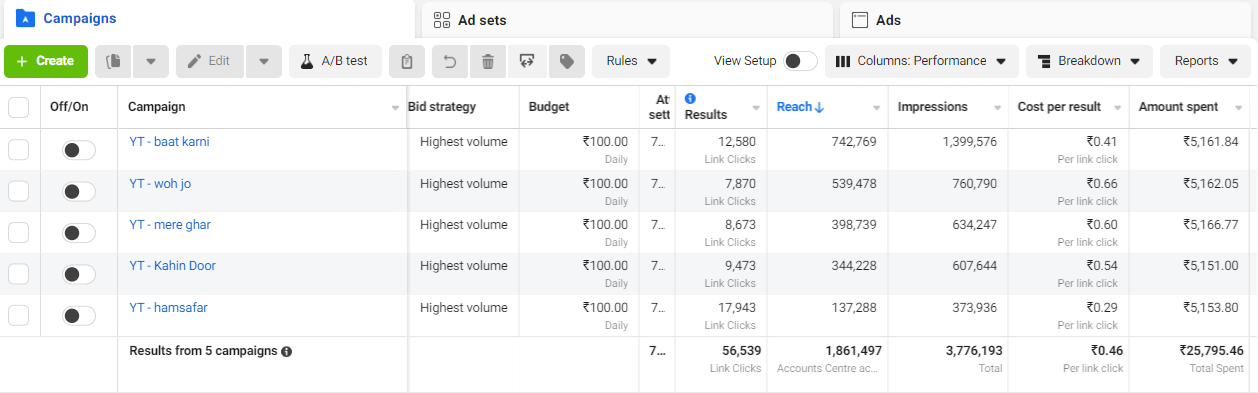1258x393 pixels.
Task: Enable the View Setup toggle
Action: pyautogui.click(x=800, y=61)
